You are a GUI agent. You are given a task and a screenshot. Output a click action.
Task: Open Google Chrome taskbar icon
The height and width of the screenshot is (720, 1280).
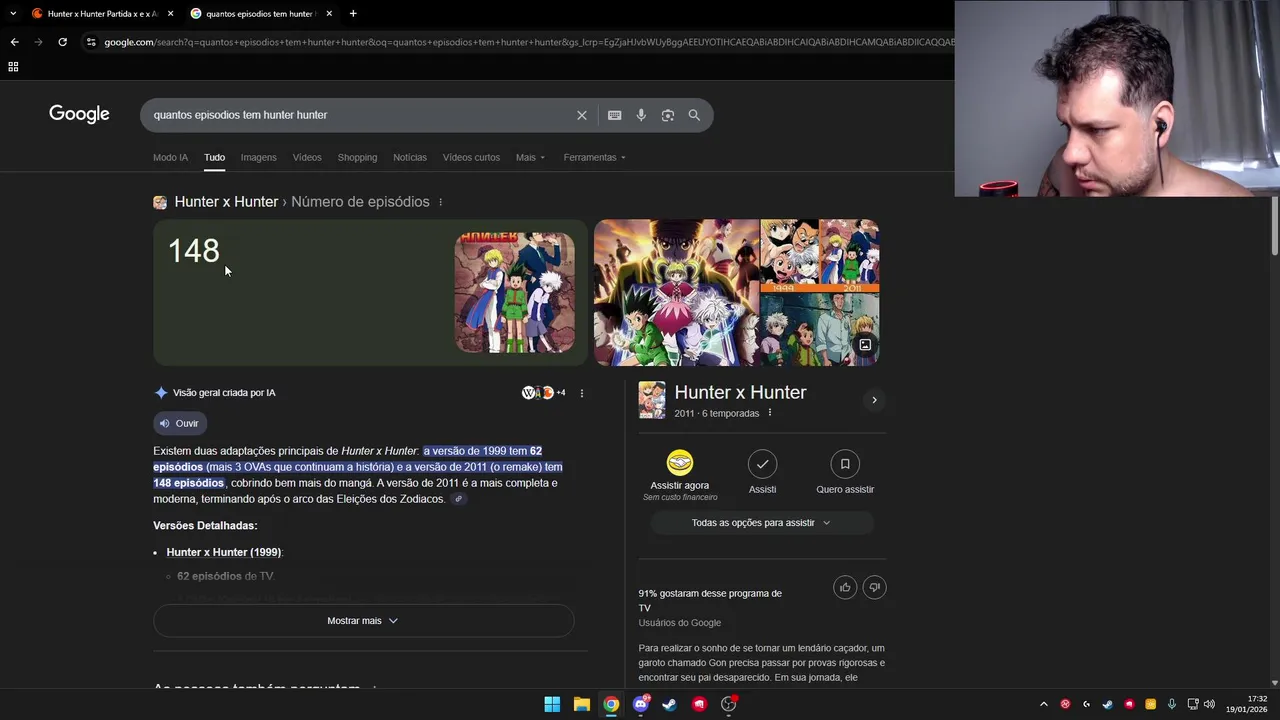[611, 704]
